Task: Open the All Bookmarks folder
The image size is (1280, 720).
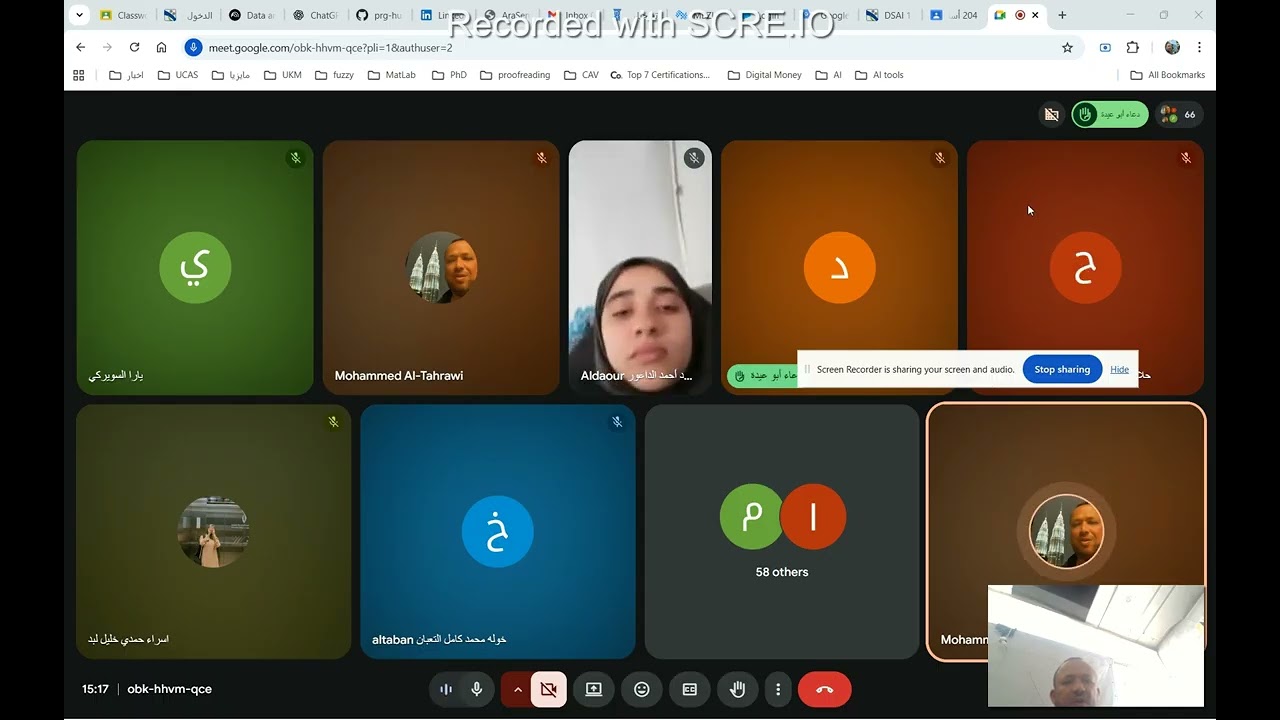Action: (x=1167, y=75)
